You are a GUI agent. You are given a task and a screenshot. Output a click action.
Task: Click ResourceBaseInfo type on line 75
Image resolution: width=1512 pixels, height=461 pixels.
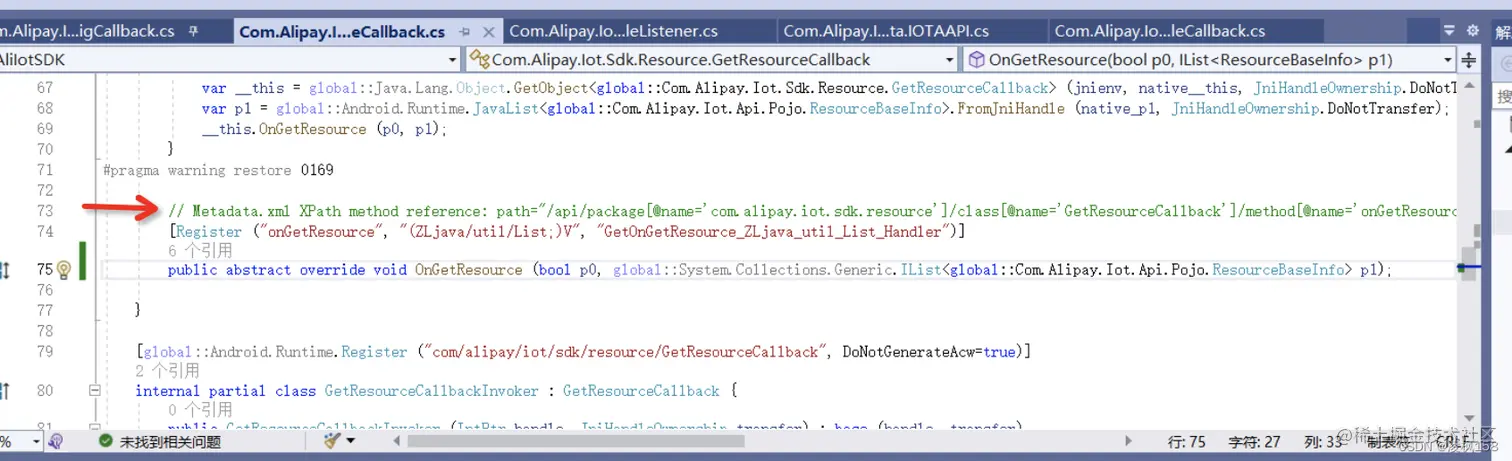click(x=1278, y=270)
